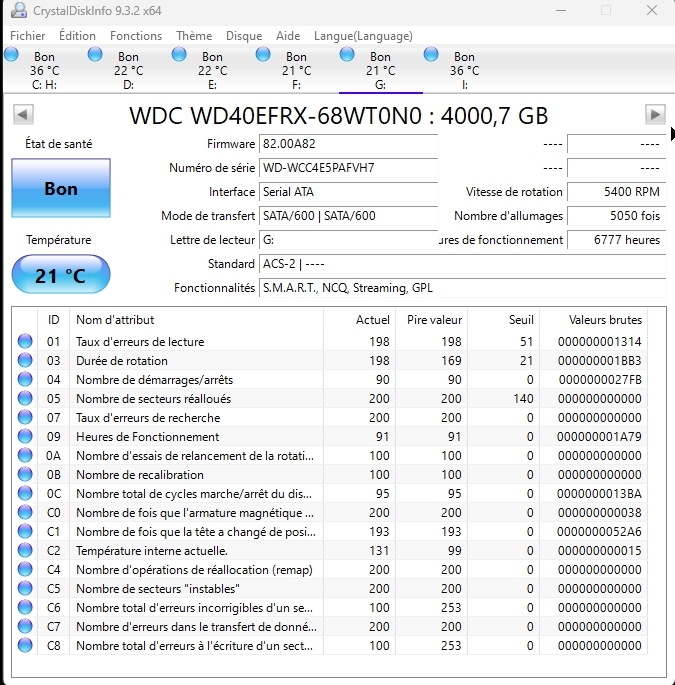The height and width of the screenshot is (685, 675).
Task: Select 'Taux d'erreurs de lecture' row text
Action: [140, 342]
